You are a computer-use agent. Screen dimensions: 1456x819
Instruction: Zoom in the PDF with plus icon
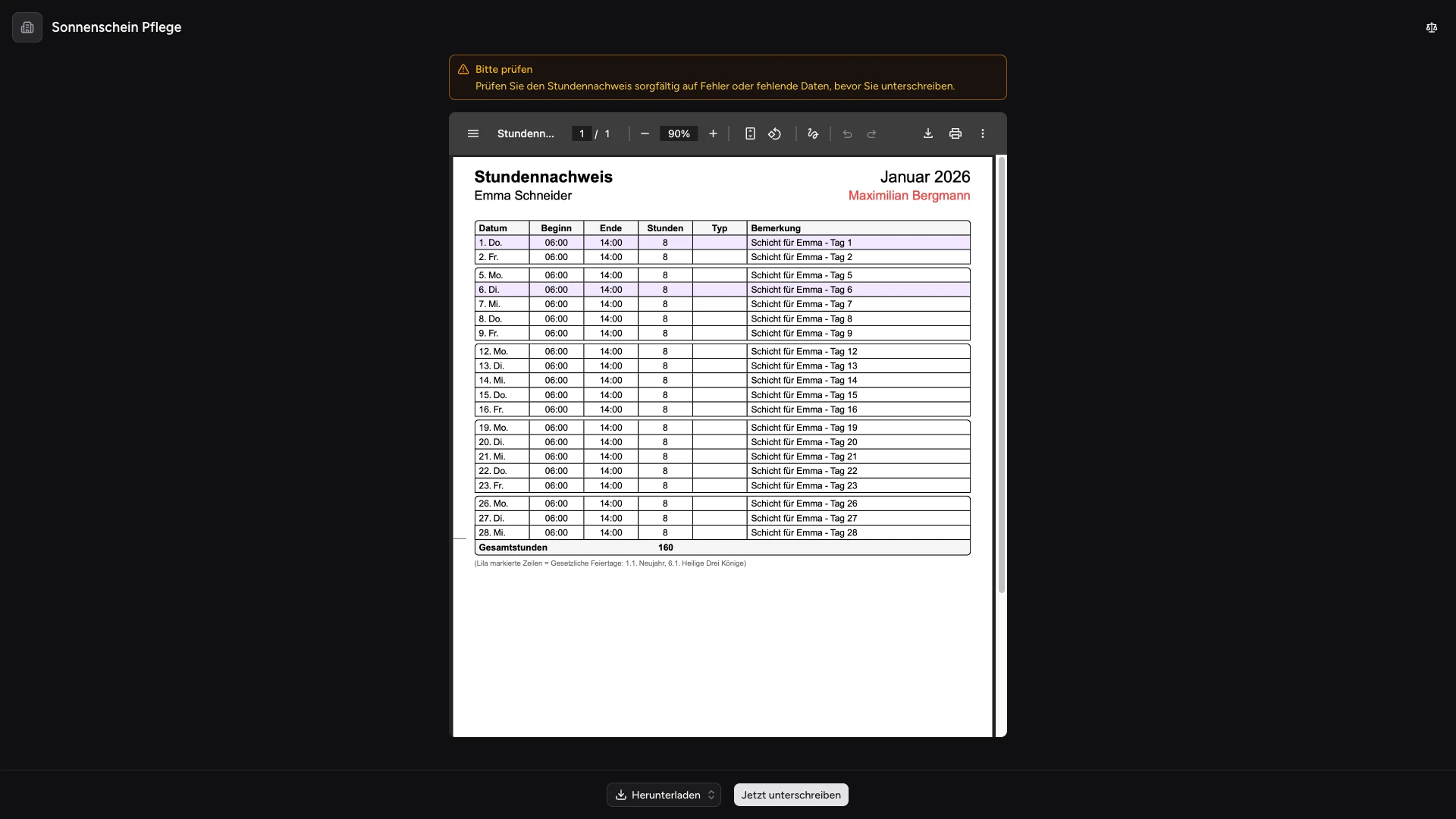coord(713,133)
